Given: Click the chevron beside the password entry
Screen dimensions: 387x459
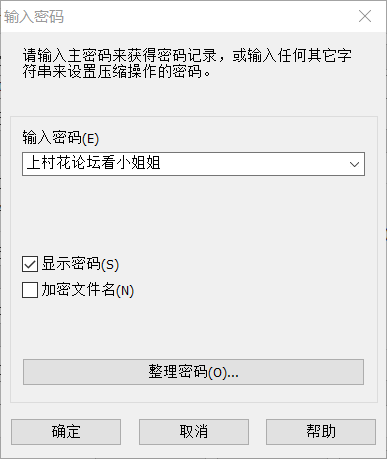Looking at the screenshot, I should point(354,164).
